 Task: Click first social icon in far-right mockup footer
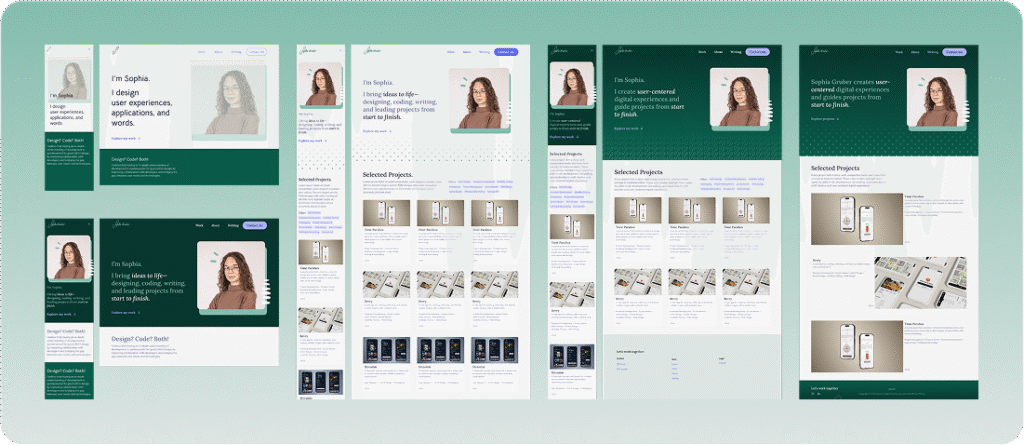[814, 394]
